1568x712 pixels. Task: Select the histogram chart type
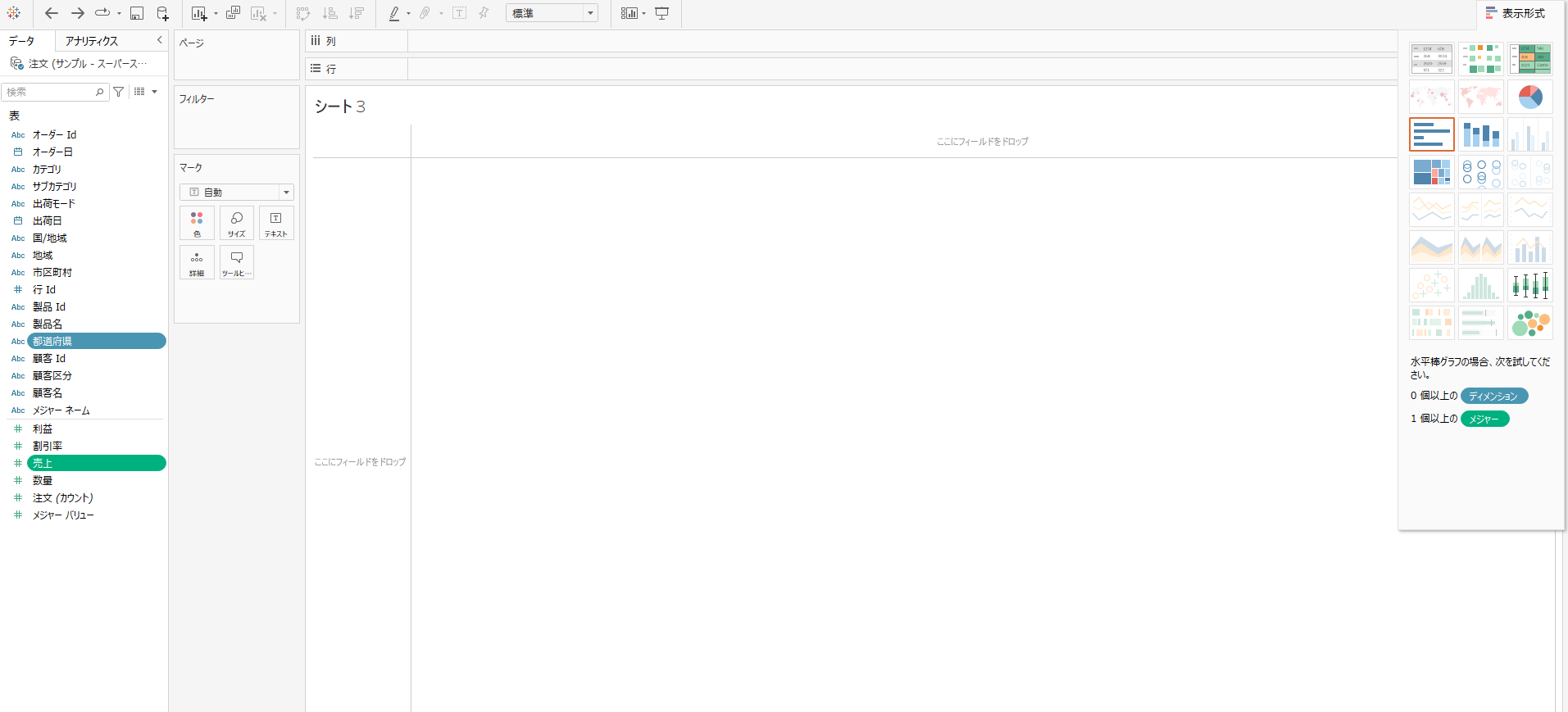click(1481, 285)
